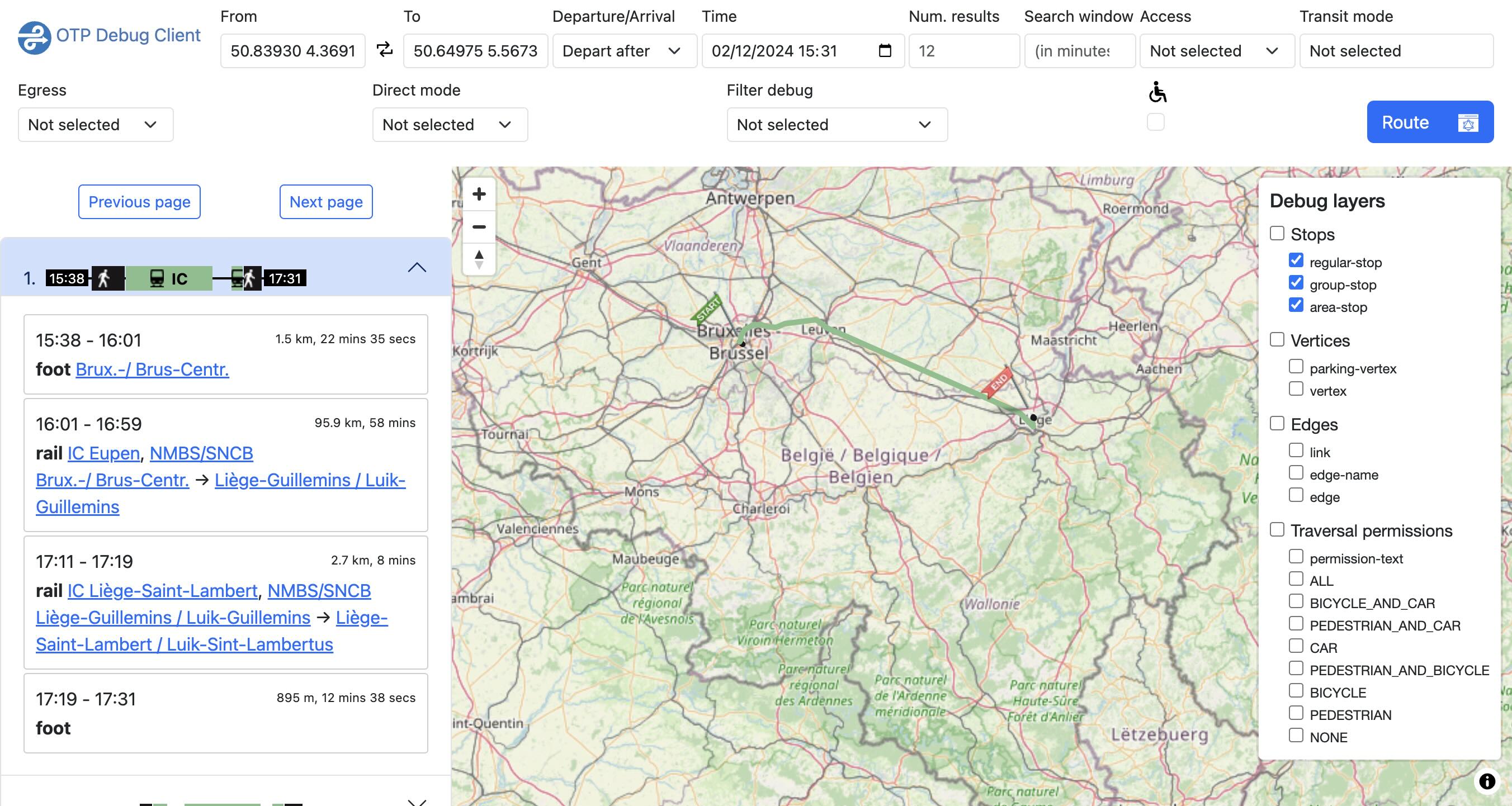
Task: Click the Previous page button
Action: [139, 201]
